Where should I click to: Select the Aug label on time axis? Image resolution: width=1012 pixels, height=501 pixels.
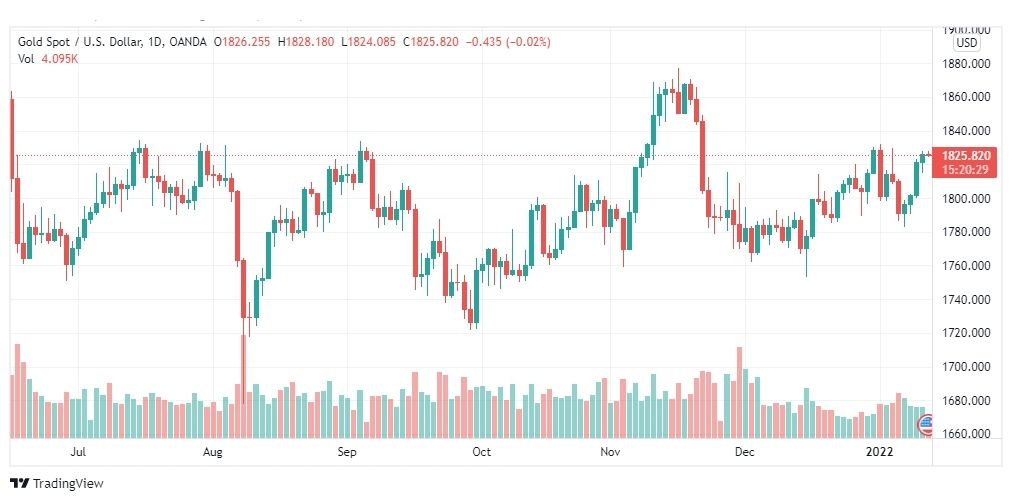[x=212, y=452]
